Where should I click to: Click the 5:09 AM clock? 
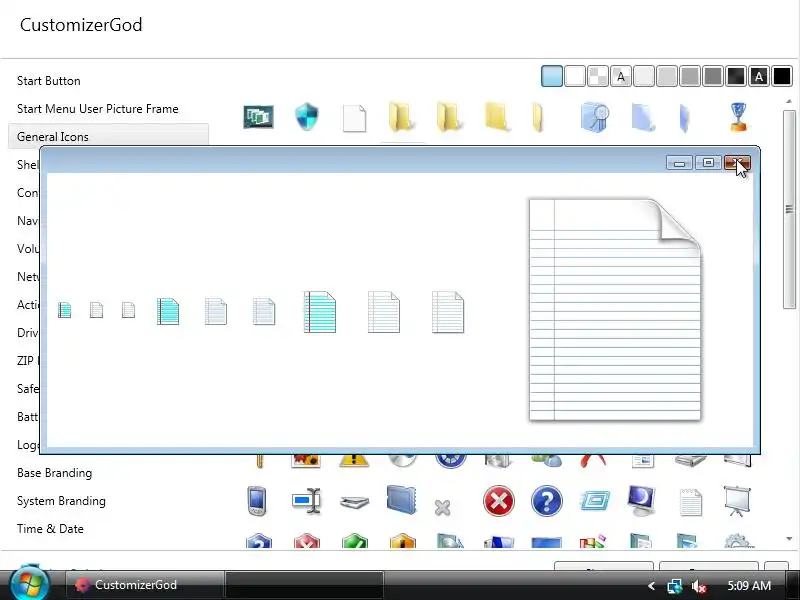pyautogui.click(x=749, y=585)
